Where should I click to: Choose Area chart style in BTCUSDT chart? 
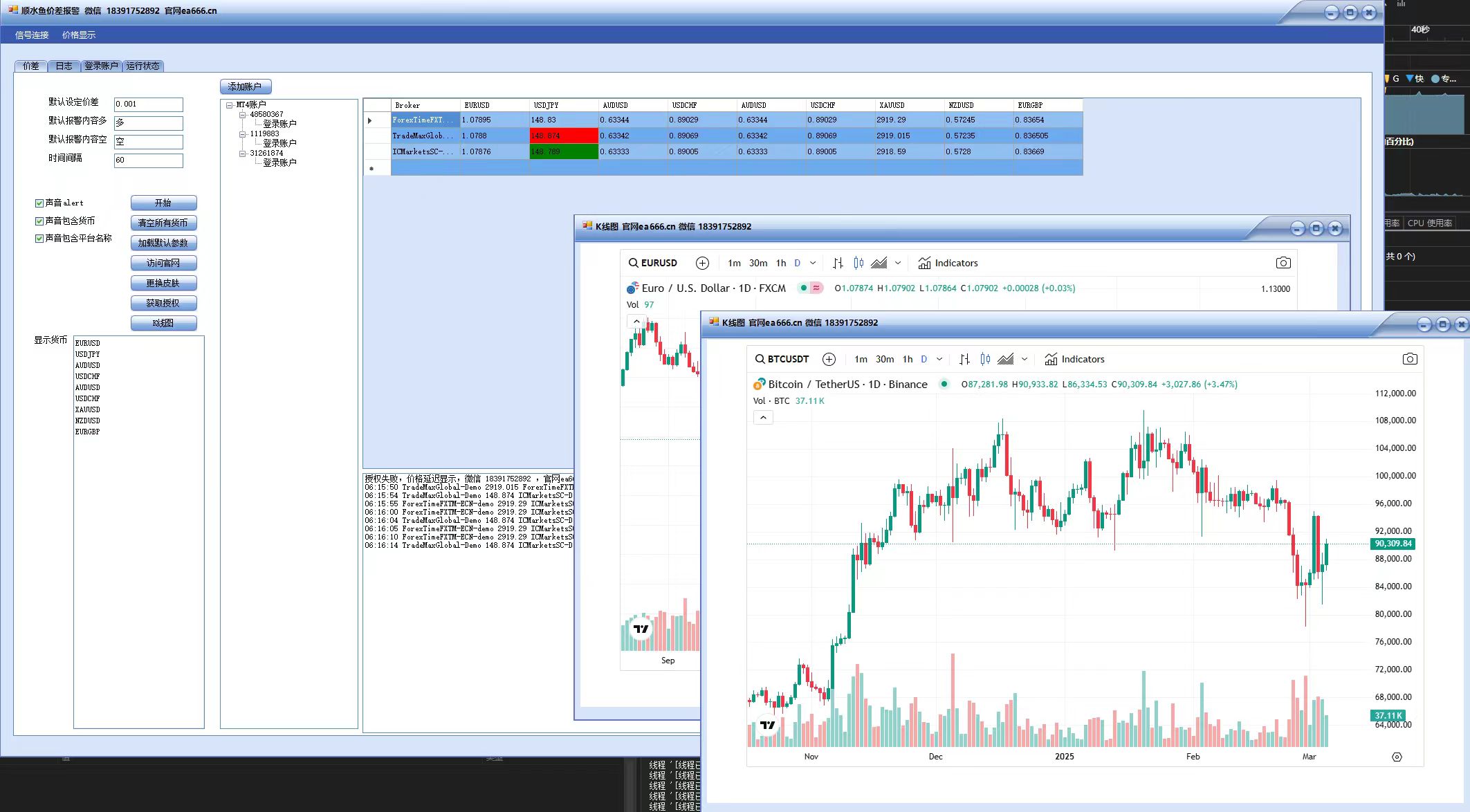tap(1007, 359)
